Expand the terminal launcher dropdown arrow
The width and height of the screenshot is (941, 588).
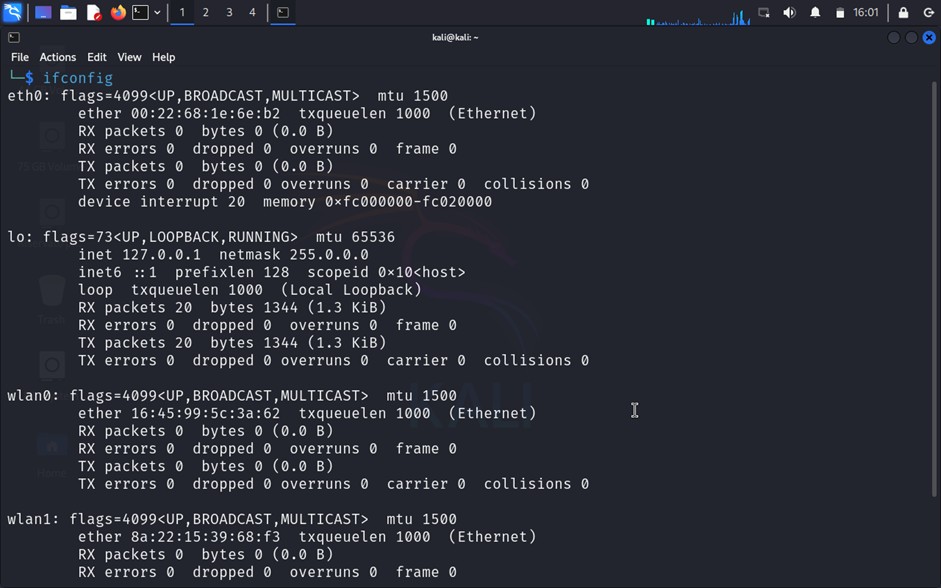pos(157,12)
